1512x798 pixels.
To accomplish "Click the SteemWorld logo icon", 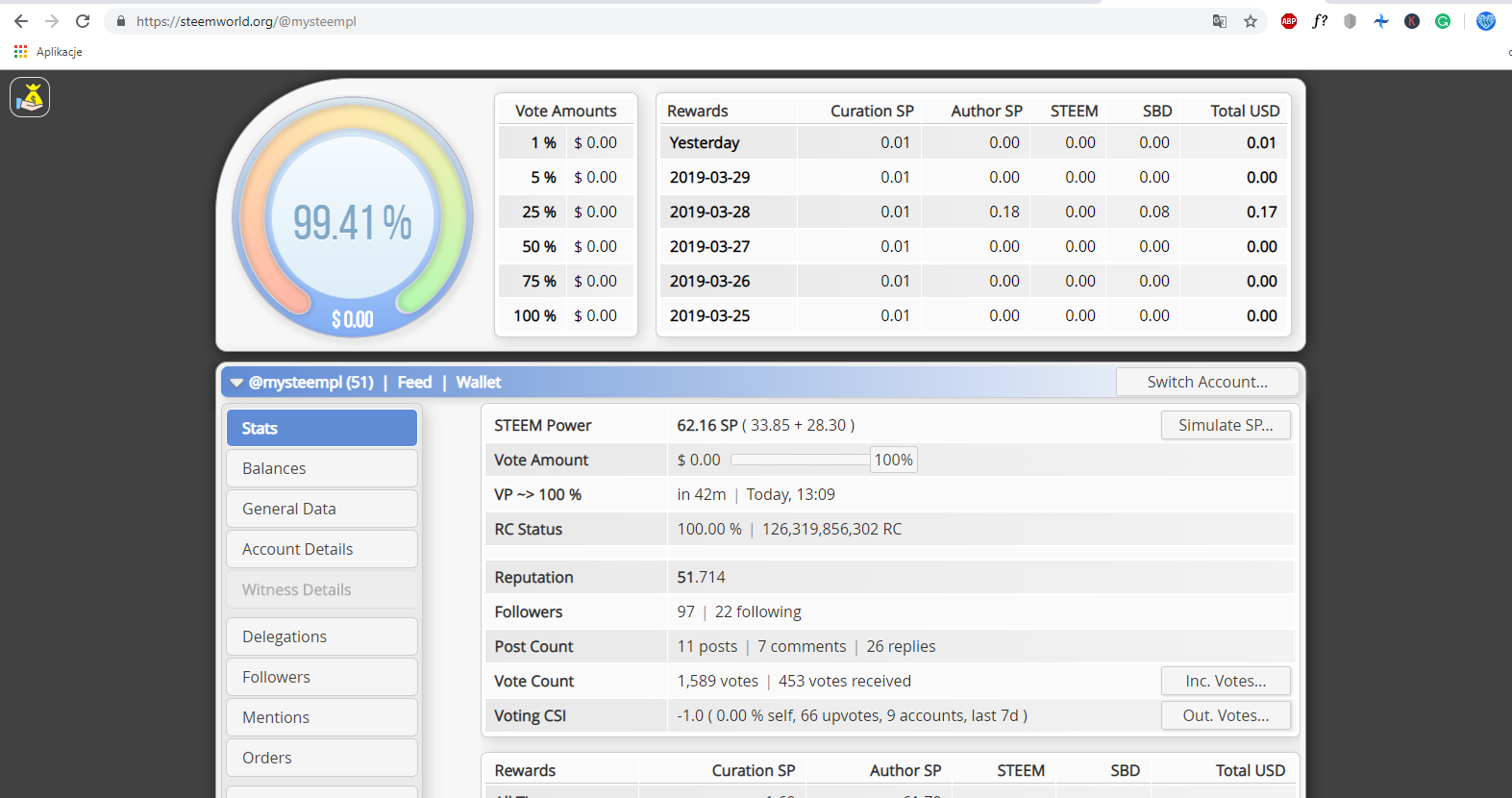I will click(x=30, y=97).
